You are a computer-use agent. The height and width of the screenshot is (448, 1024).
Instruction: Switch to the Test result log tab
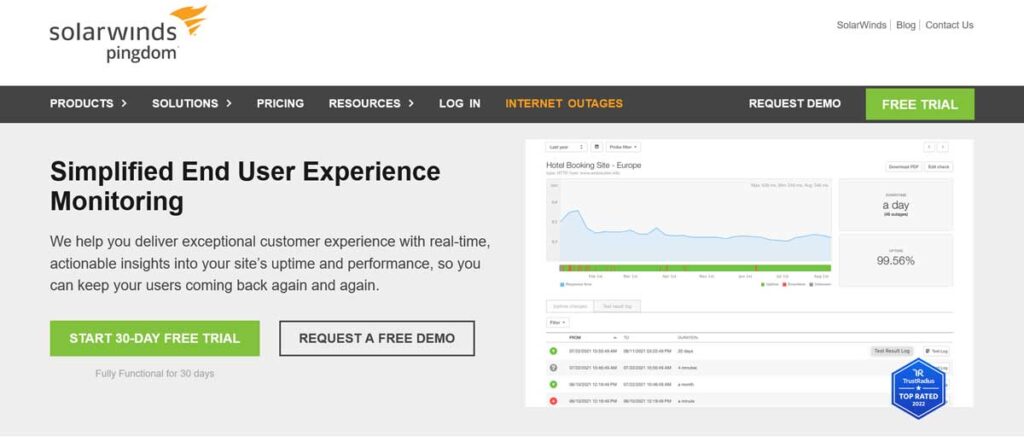click(x=617, y=306)
